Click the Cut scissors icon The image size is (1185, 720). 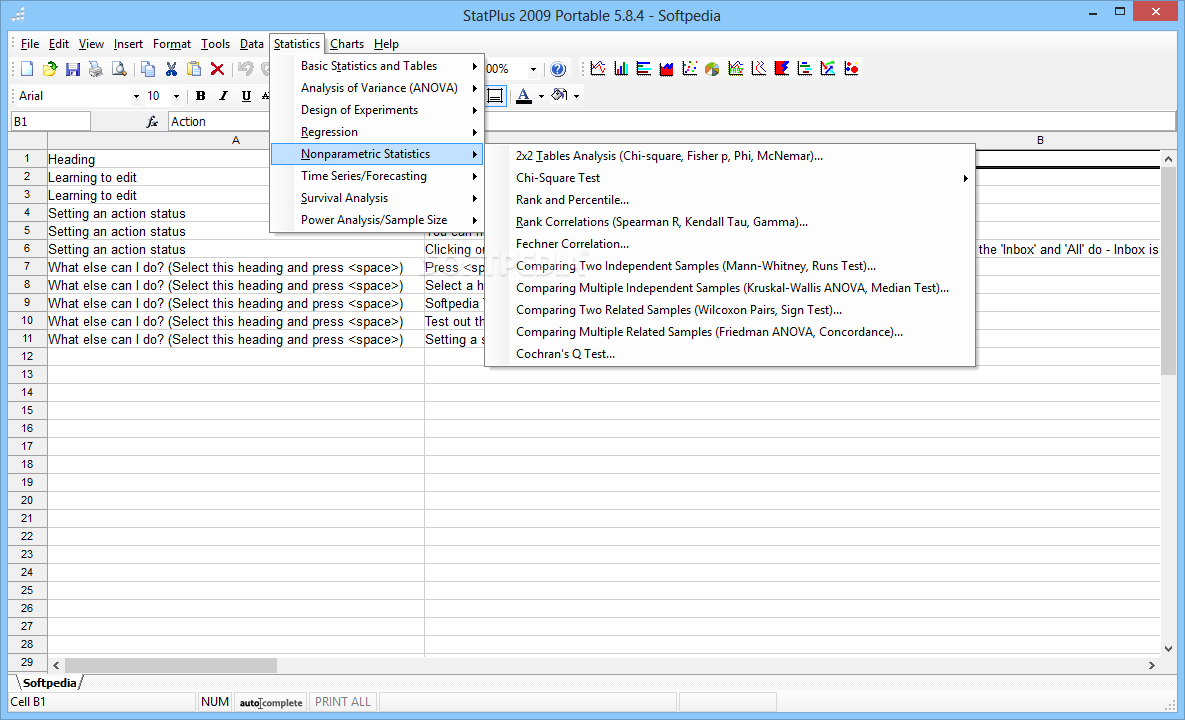172,69
